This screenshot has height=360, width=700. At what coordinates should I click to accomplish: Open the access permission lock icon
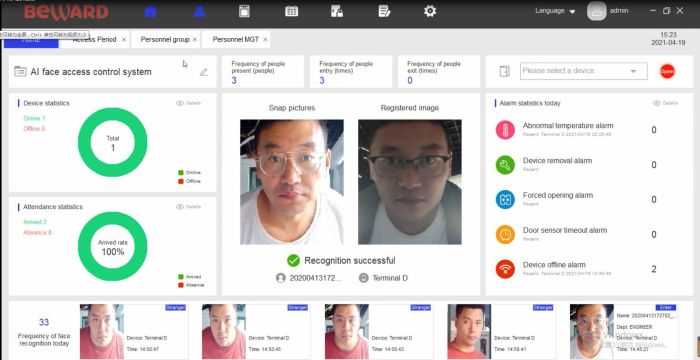pos(337,11)
